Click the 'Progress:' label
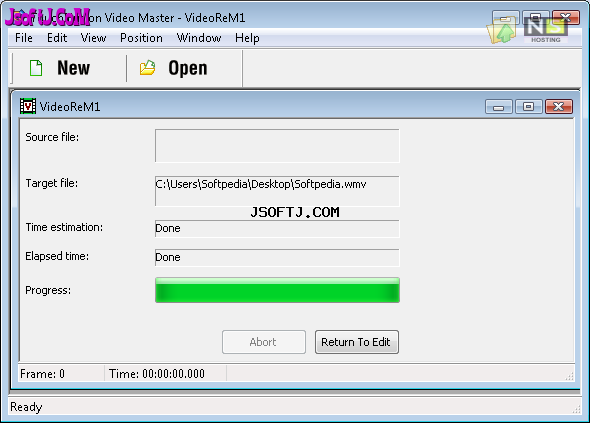590x423 pixels. (x=48, y=291)
